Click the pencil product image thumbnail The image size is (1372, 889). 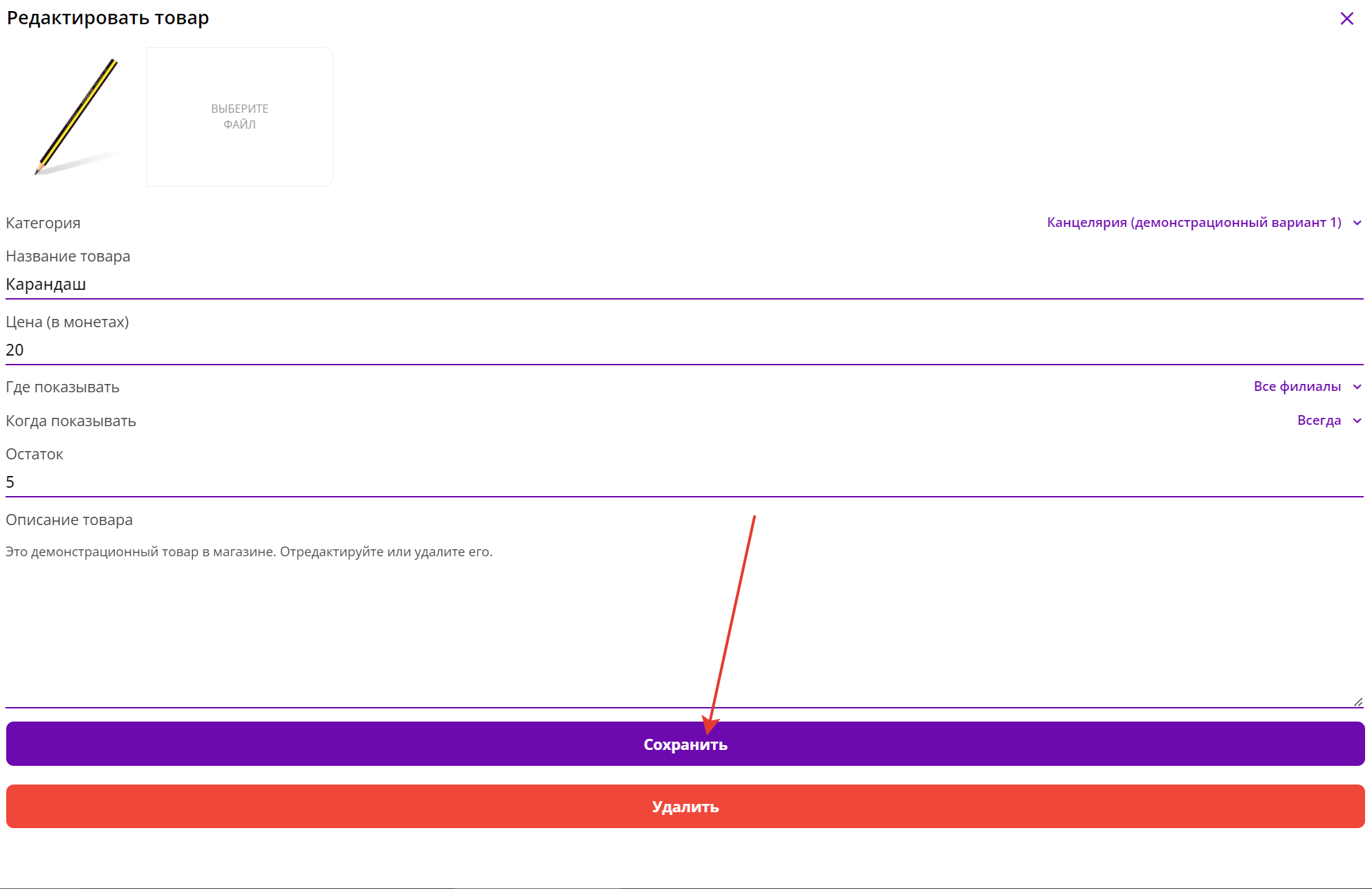pyautogui.click(x=75, y=116)
